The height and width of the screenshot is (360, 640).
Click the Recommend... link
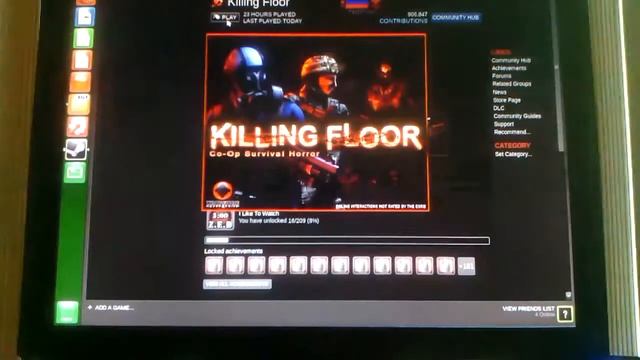click(512, 132)
